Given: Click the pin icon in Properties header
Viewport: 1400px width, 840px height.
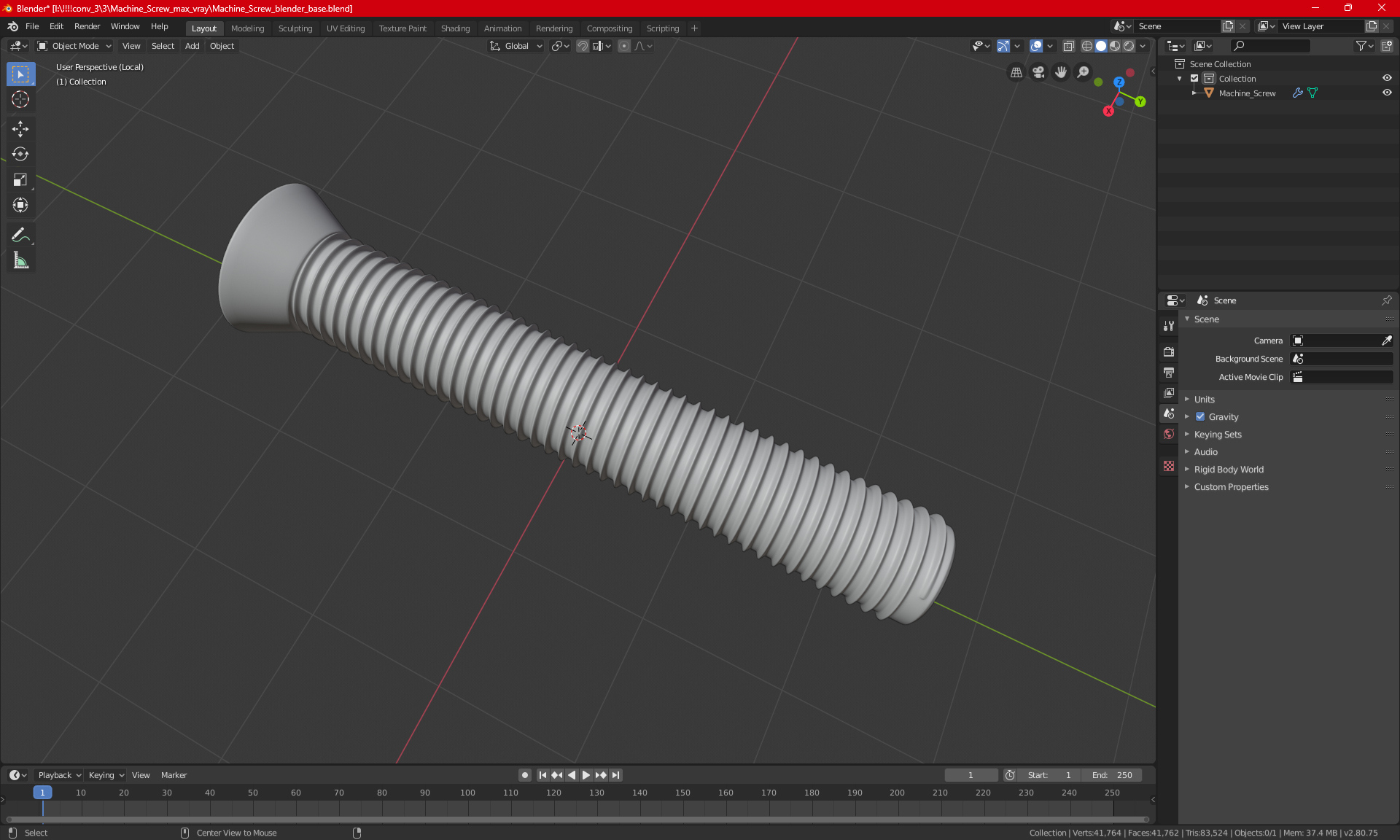Looking at the screenshot, I should pos(1387,300).
